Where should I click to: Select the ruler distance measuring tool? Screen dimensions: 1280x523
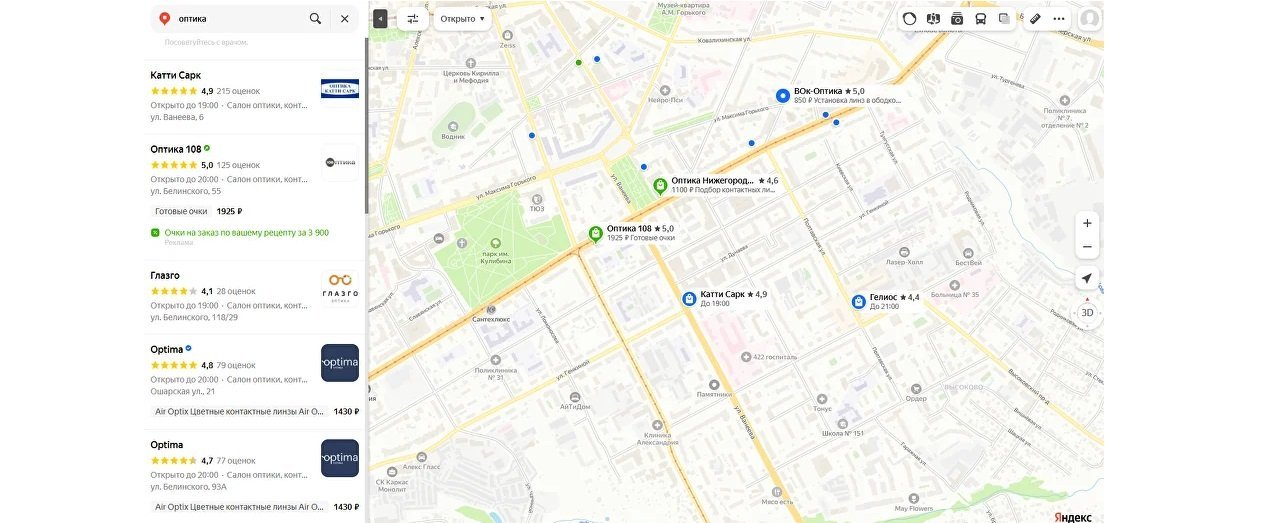(1035, 18)
